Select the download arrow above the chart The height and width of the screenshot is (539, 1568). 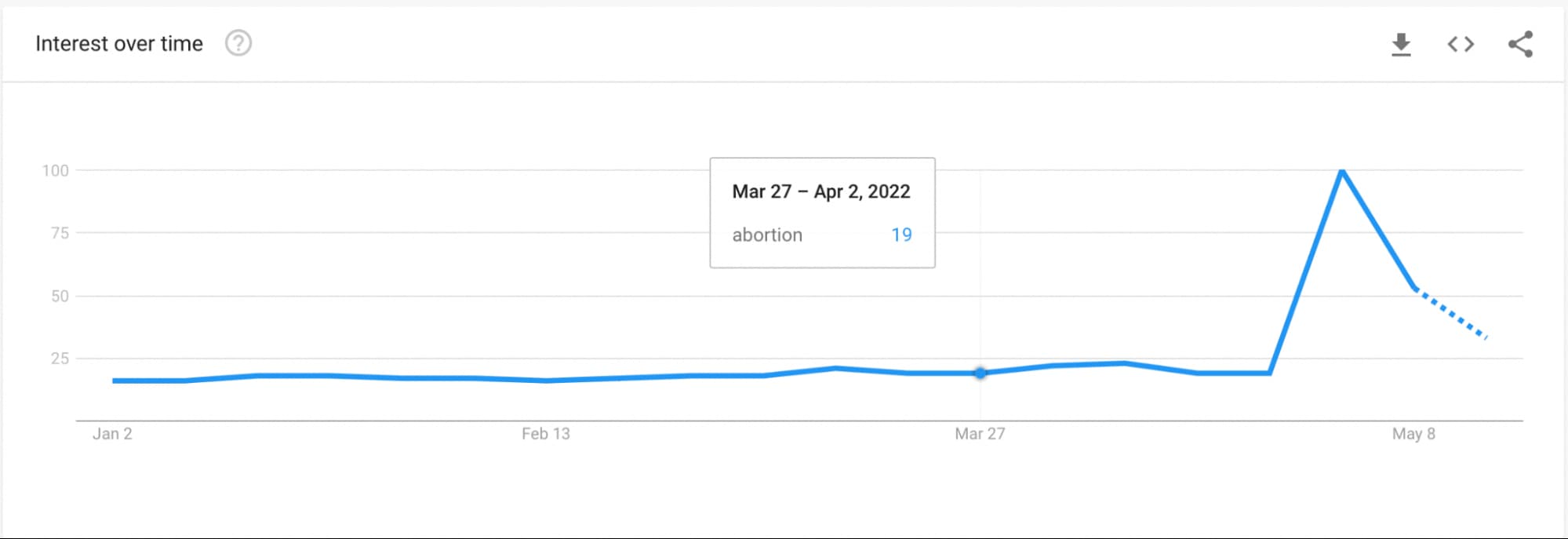[1401, 45]
